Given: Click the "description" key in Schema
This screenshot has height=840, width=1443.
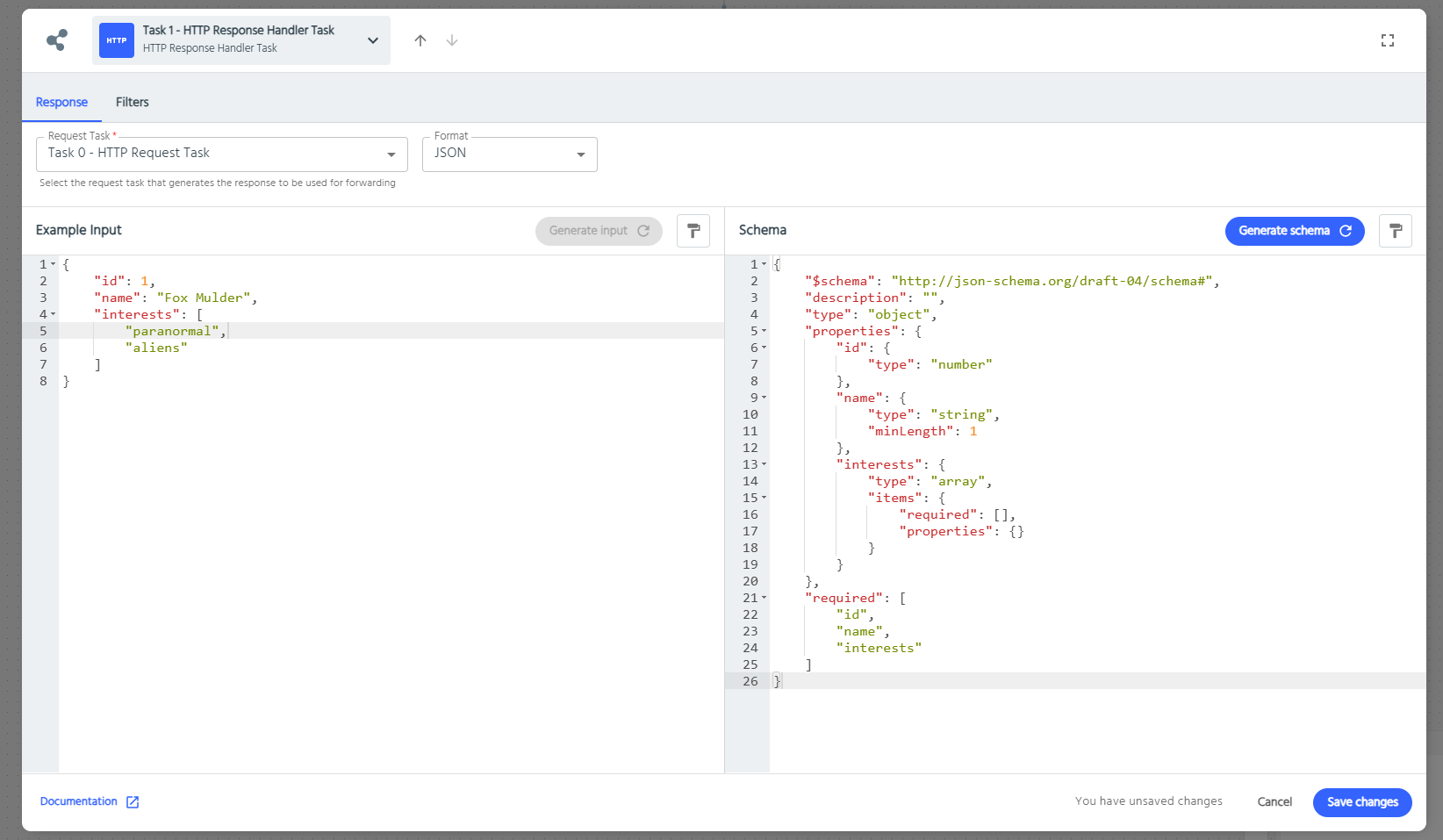Looking at the screenshot, I should (855, 298).
